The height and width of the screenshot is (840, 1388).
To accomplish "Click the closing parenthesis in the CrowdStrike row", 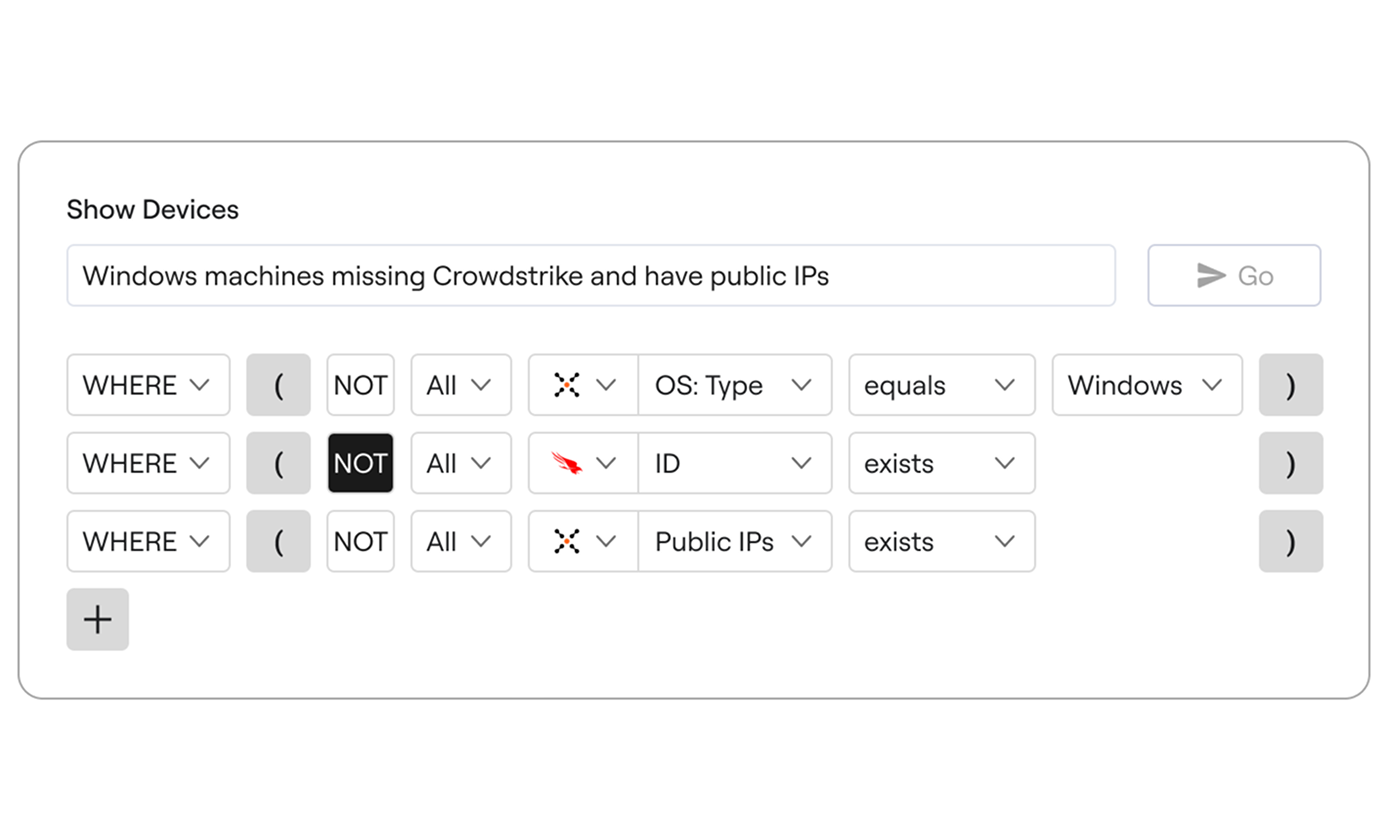I will coord(1291,463).
